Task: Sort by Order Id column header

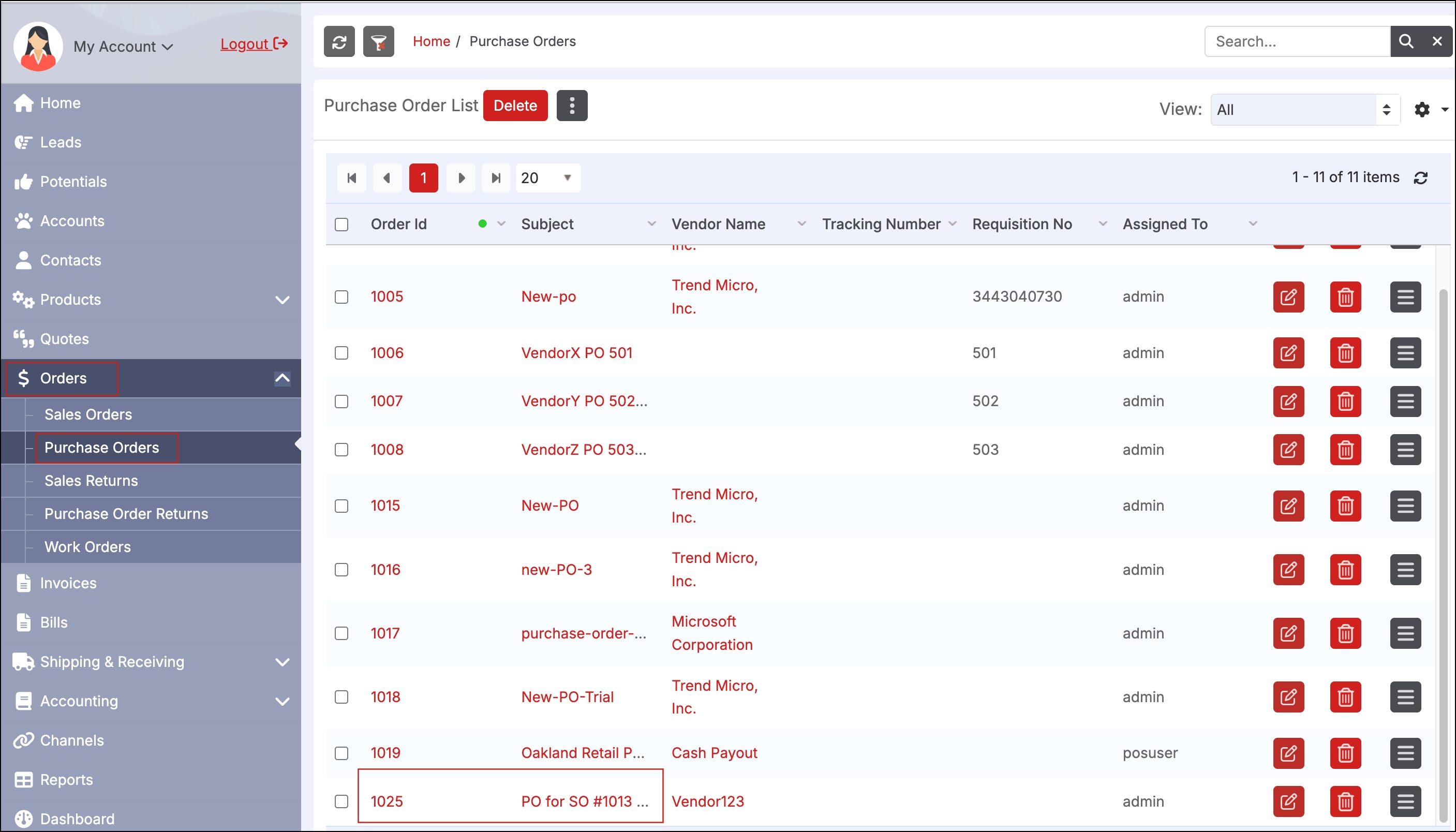Action: click(x=399, y=224)
